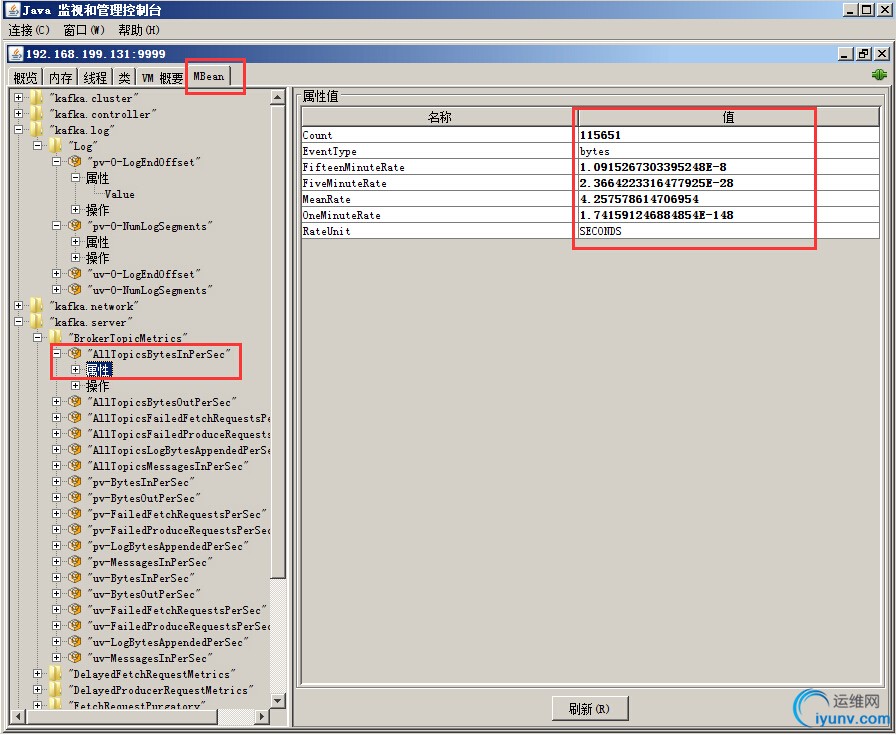Screen dimensions: 896x735
Task: Click the Java icon beside 192.168.199.131:9999
Action: click(x=16, y=54)
